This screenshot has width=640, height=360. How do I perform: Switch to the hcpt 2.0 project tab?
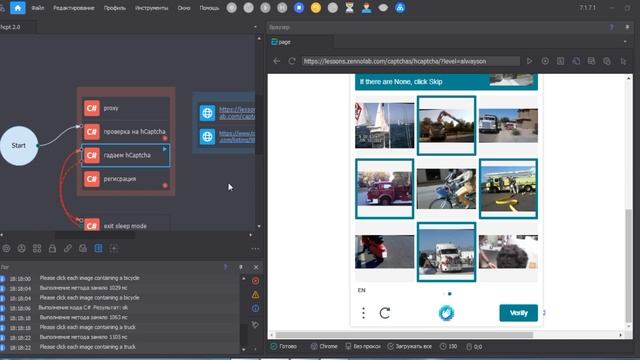pyautogui.click(x=11, y=27)
